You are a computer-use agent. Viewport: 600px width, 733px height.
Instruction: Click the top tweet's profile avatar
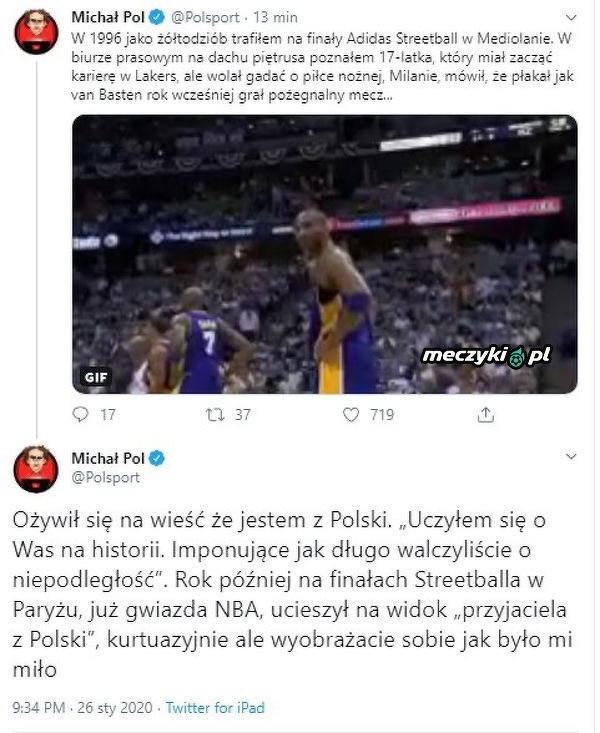coord(35,34)
